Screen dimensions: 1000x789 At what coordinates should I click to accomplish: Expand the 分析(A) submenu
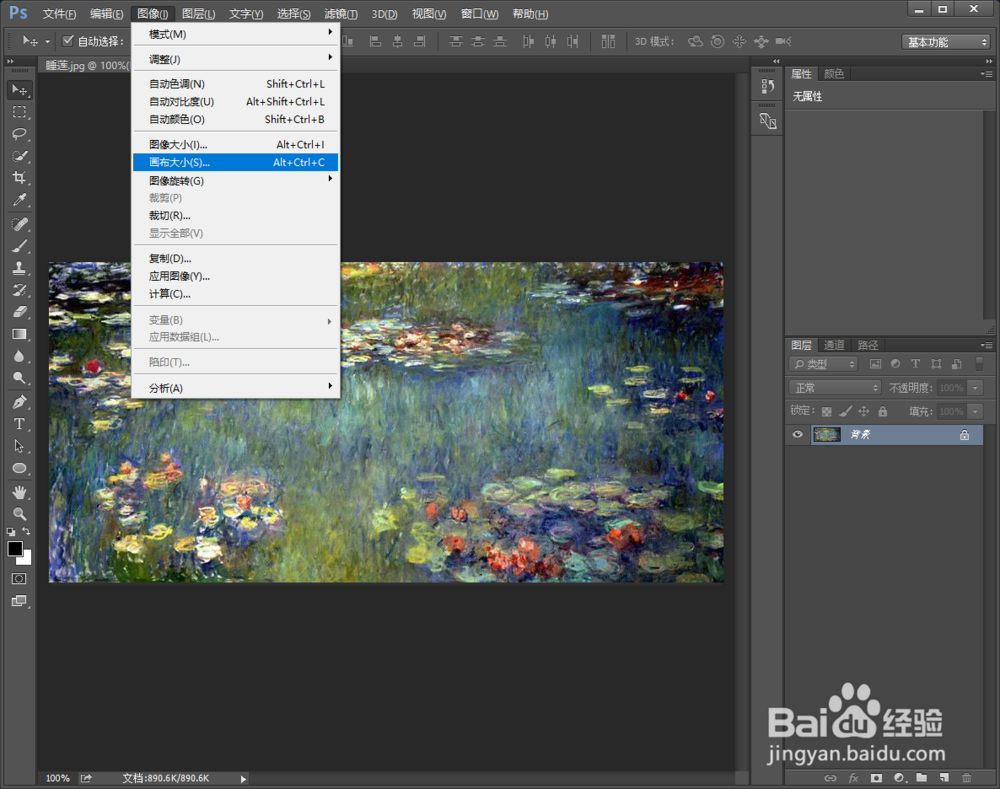235,388
